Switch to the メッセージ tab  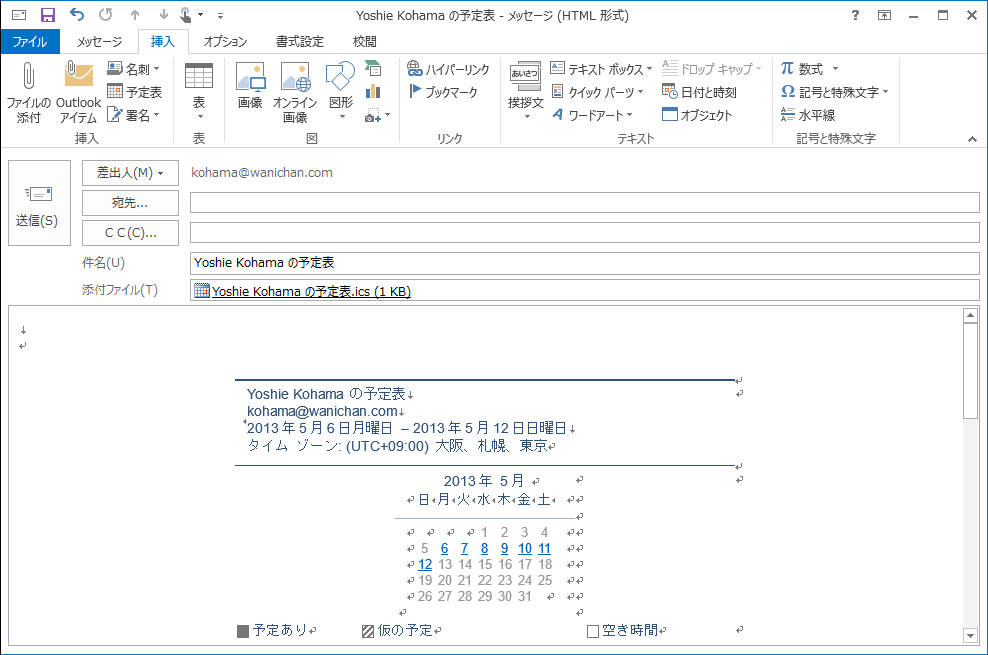(x=99, y=42)
